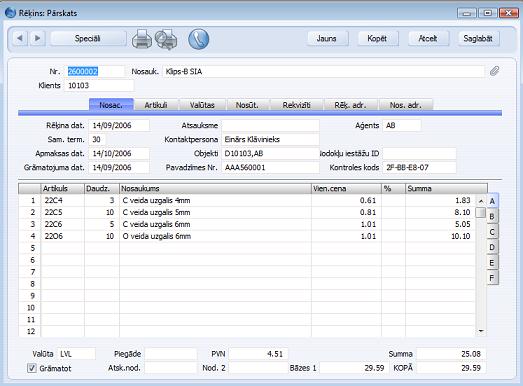Image resolution: width=523 pixels, height=386 pixels.
Task: Click the PVN value 4.51
Action: [258, 354]
